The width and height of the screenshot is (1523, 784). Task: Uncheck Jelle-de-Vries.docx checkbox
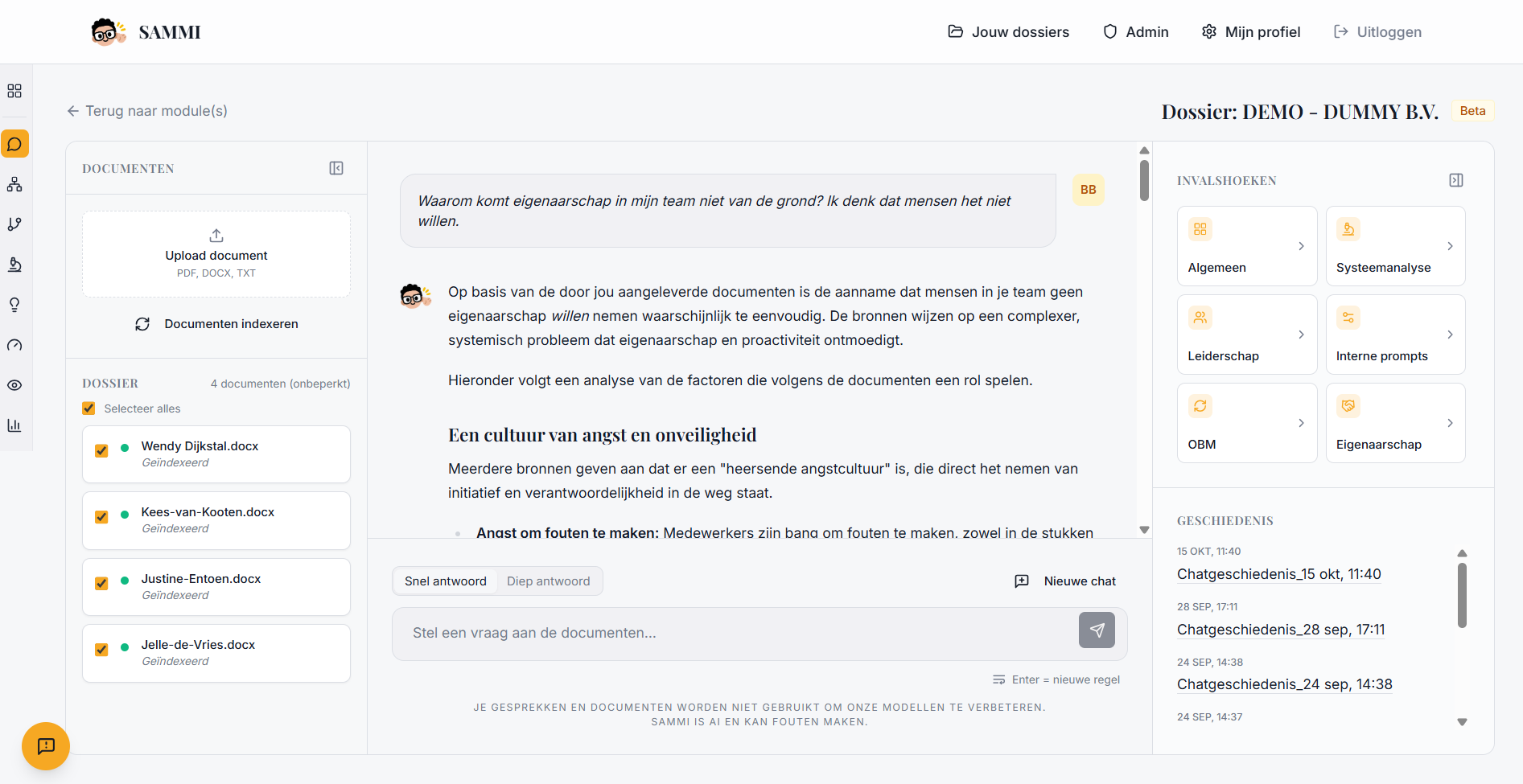tap(101, 650)
